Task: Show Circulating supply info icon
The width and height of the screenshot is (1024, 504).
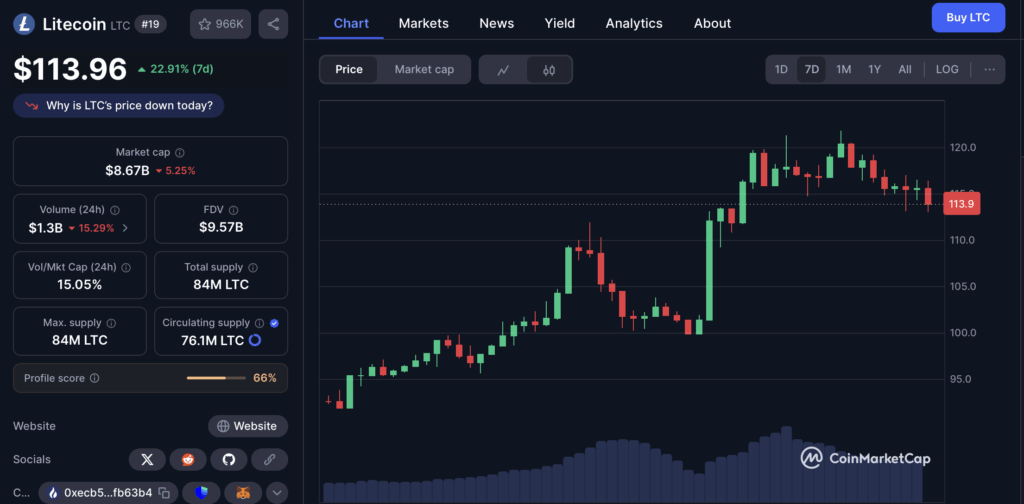Action: (259, 323)
